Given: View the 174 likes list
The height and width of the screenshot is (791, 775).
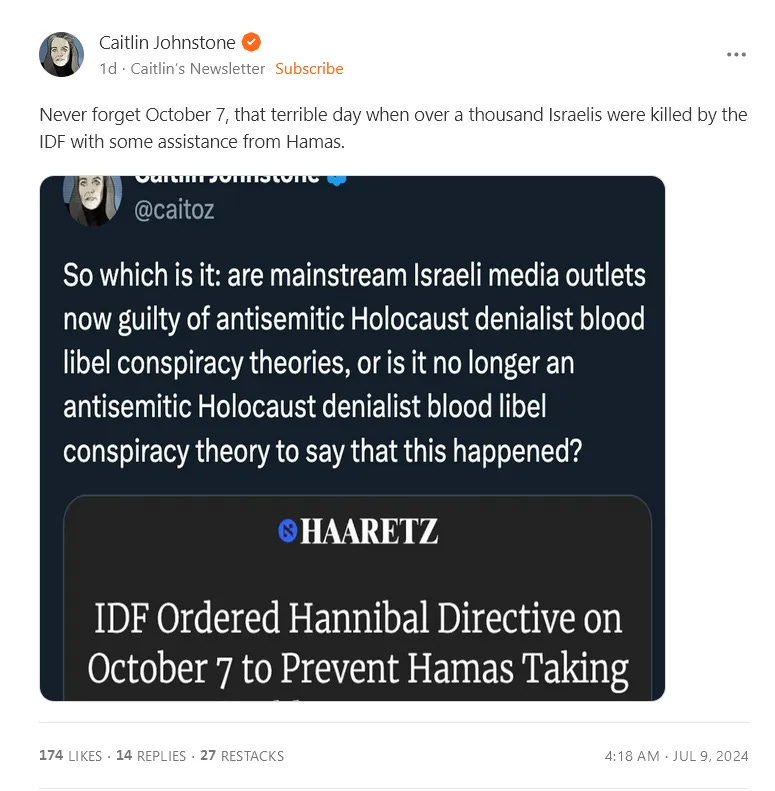Looking at the screenshot, I should 70,756.
